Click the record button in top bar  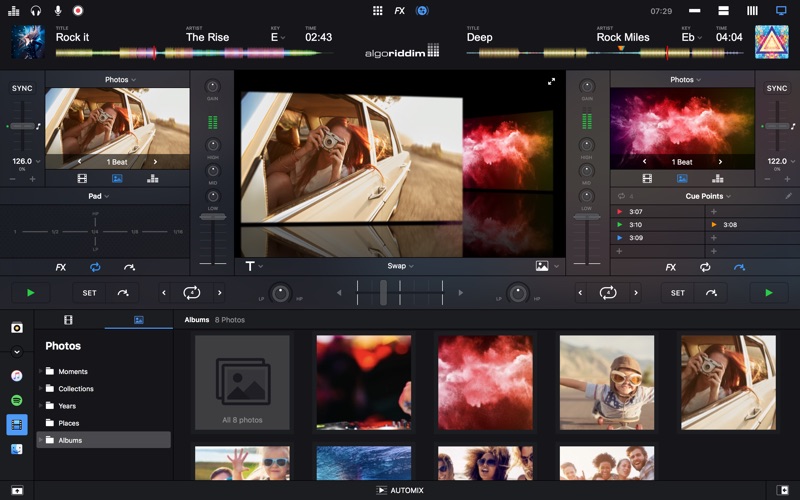[78, 10]
